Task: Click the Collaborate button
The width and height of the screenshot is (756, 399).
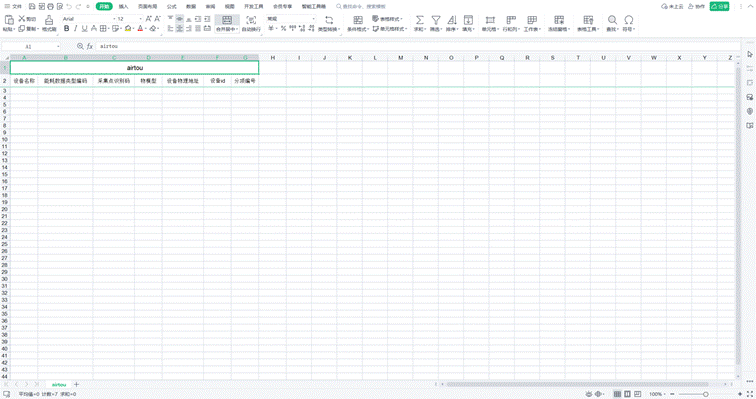Action: (696, 6)
